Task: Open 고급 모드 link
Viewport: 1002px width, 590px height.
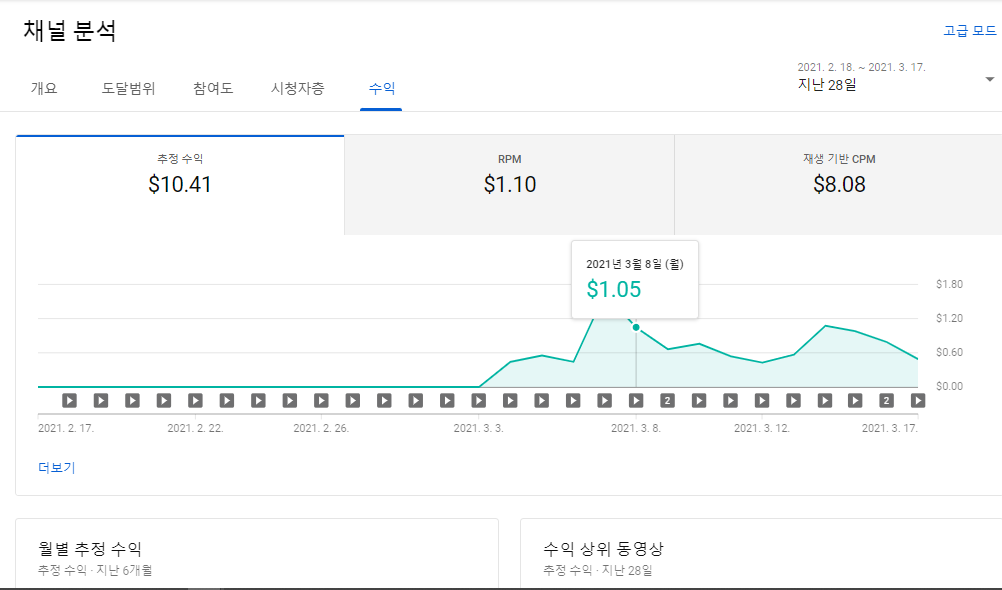Action: 969,31
